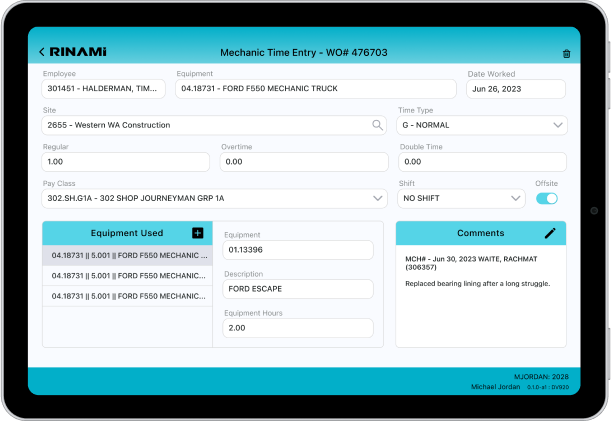Viewport: 611px width, 421px height.
Task: Click the Regular hours field
Action: [126, 161]
